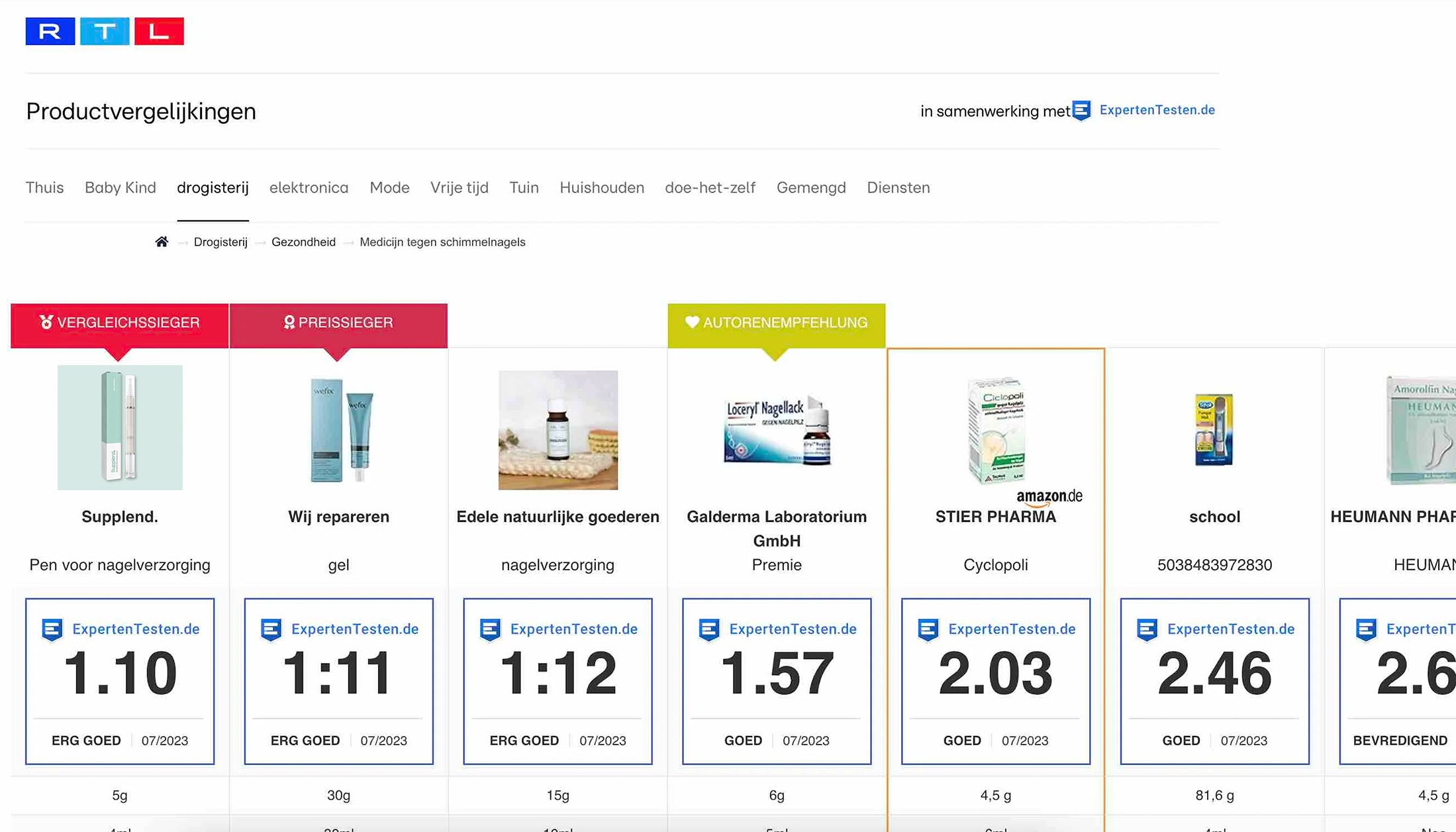Open the Huishouden tab
This screenshot has width=1456, height=832.
pyautogui.click(x=602, y=187)
